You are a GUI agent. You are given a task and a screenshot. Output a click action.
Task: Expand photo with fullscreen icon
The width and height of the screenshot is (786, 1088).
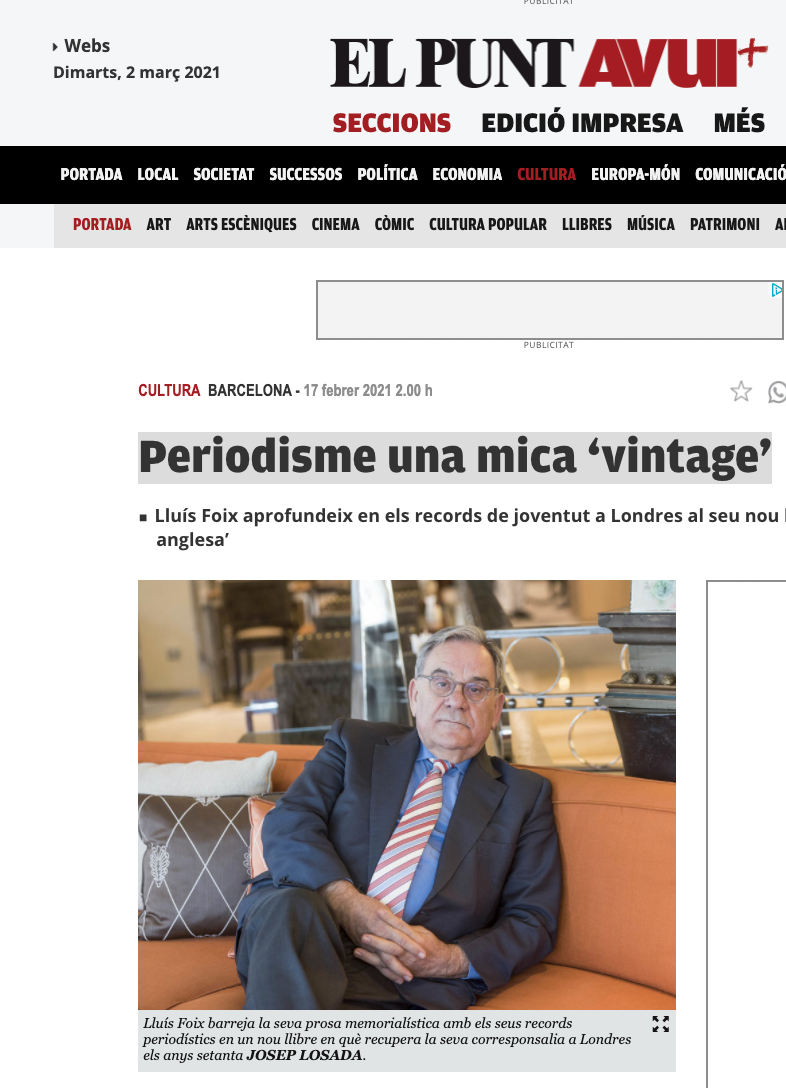(x=660, y=1024)
